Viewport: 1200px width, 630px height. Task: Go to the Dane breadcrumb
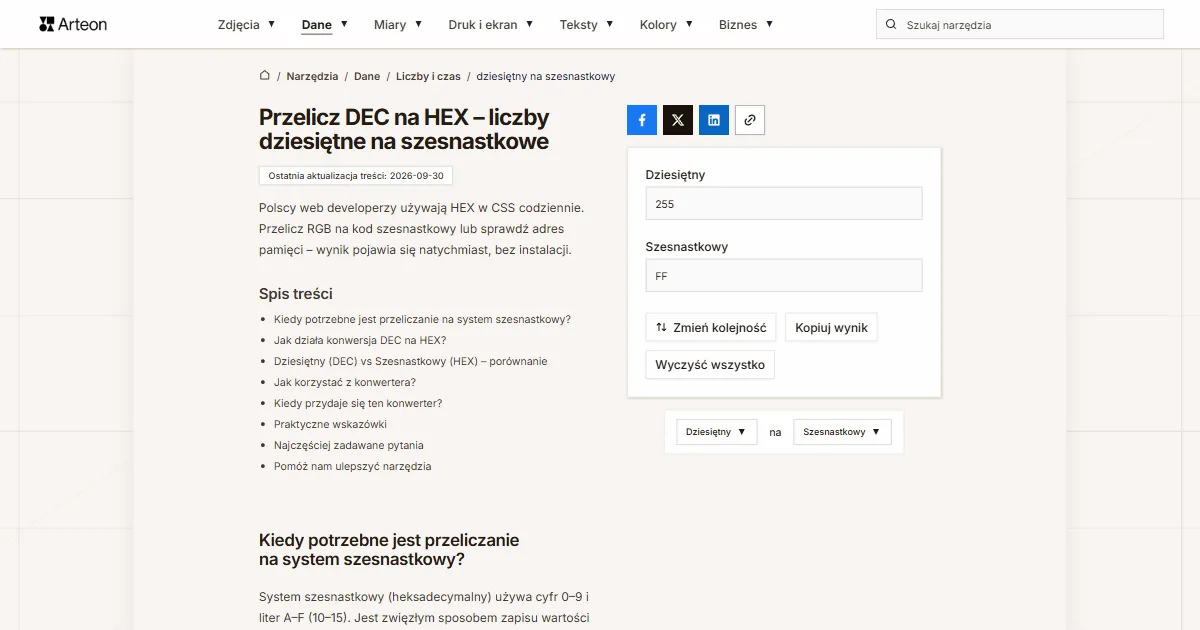(367, 76)
